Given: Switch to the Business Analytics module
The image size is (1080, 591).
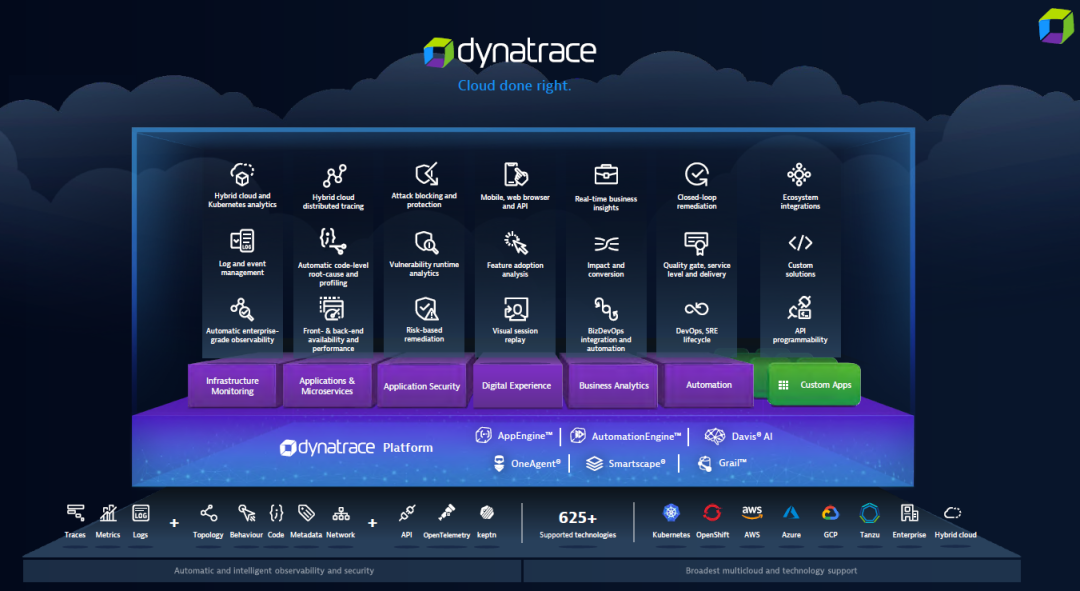Looking at the screenshot, I should 614,386.
